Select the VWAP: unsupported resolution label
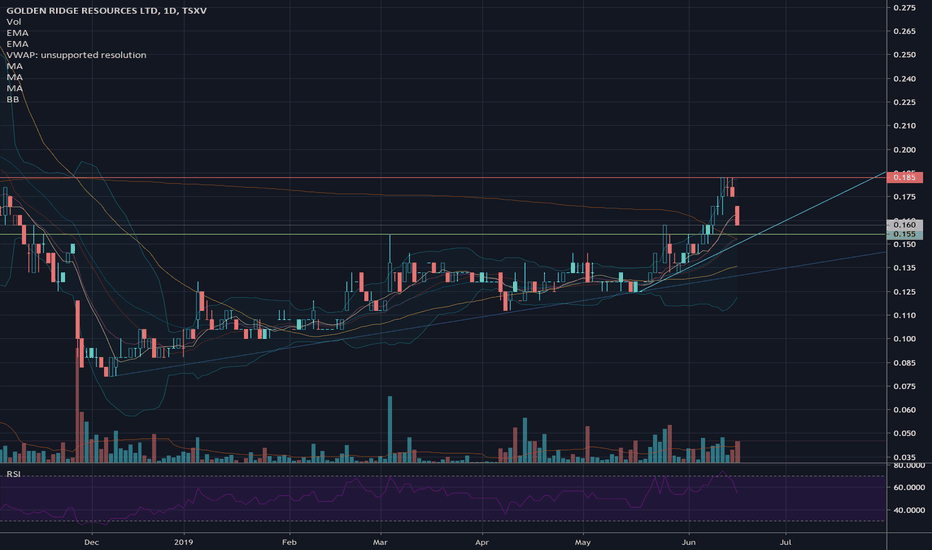Viewport: 932px width, 550px height. pyautogui.click(x=76, y=55)
